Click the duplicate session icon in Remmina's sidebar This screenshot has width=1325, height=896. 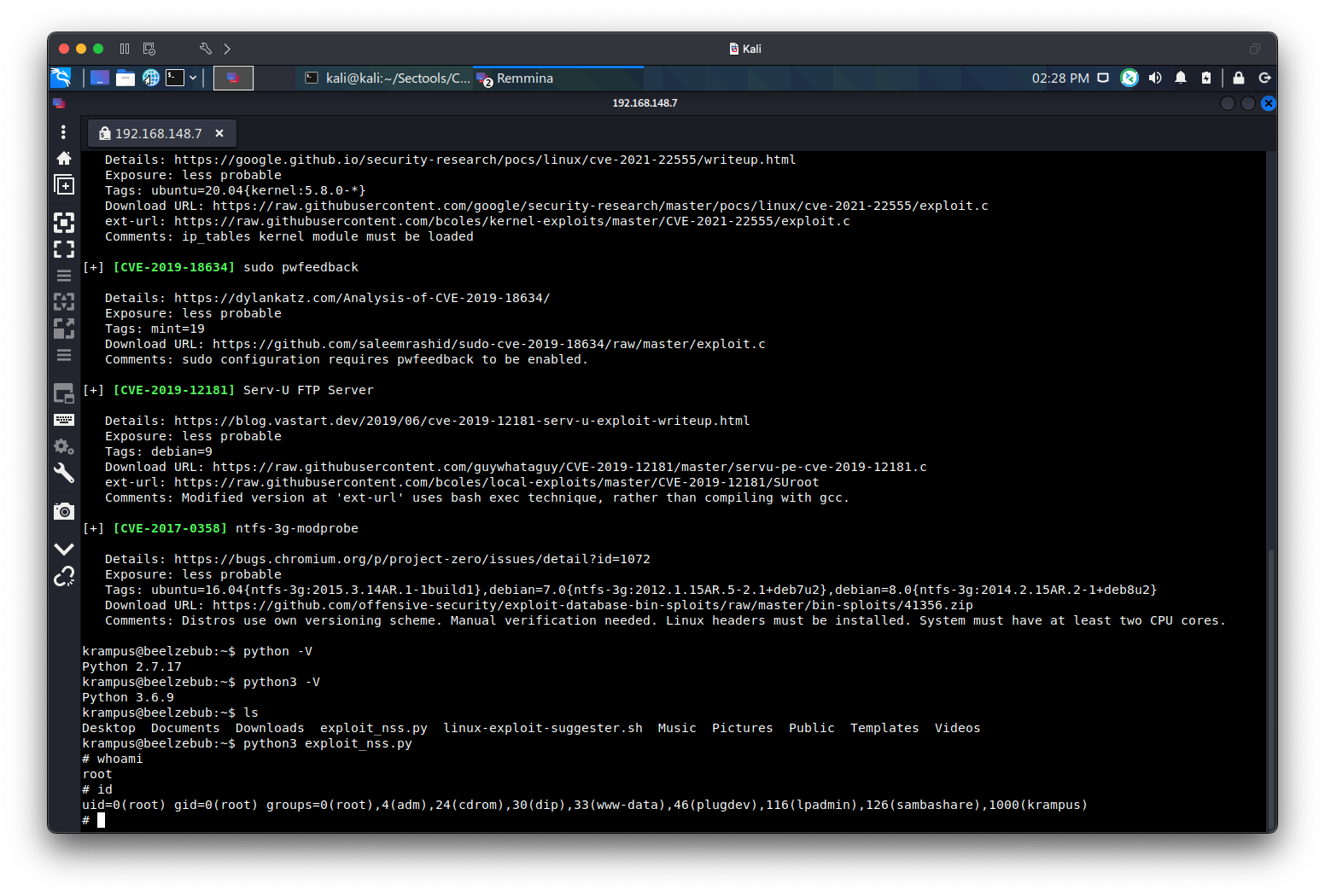pyautogui.click(x=64, y=185)
